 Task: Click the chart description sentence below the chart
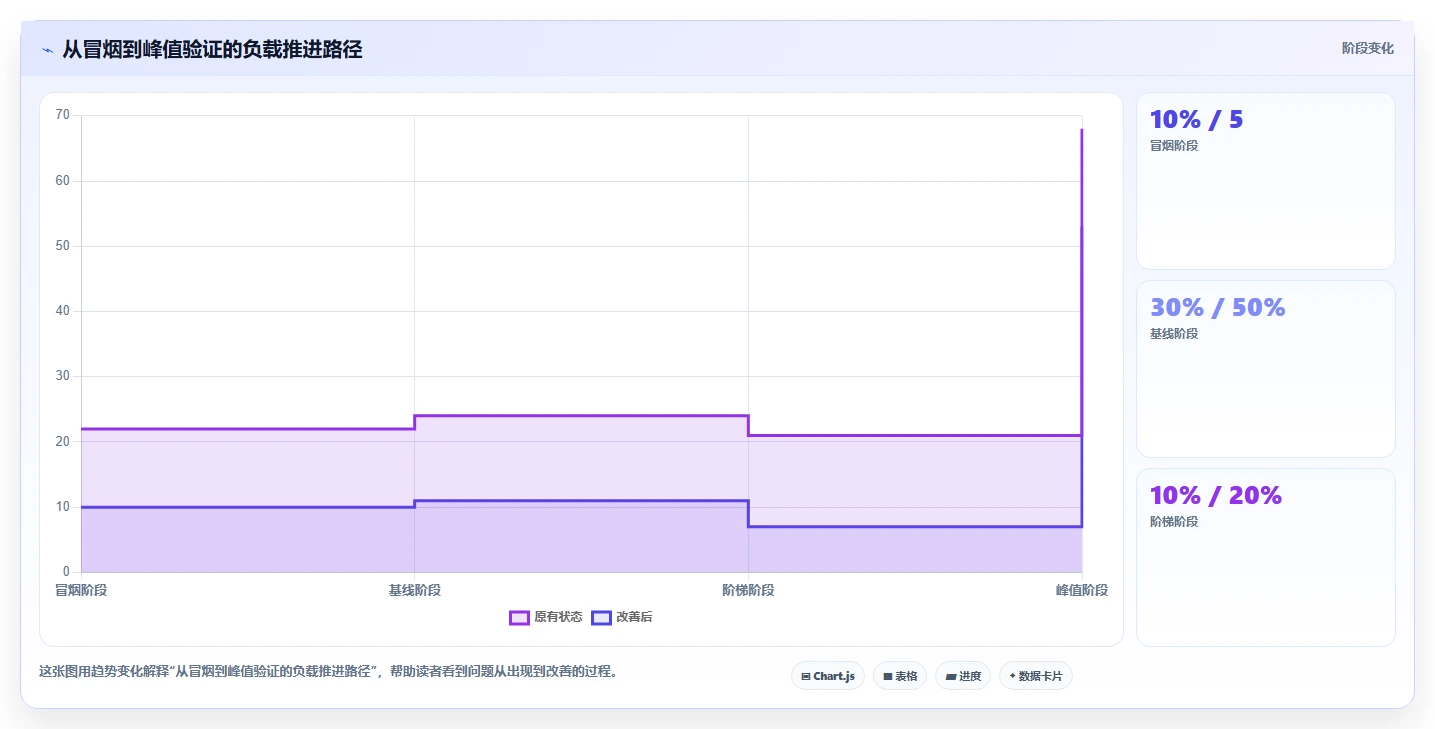[x=331, y=671]
